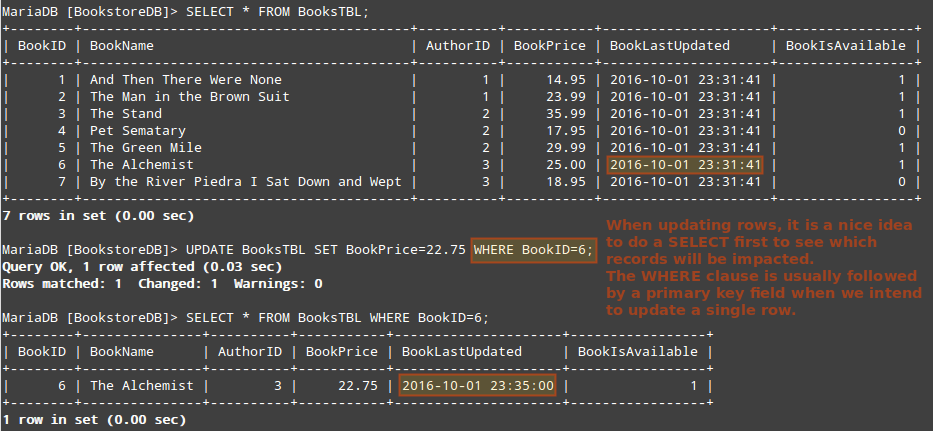Screen dimensions: 933x431
Task: Click 'By the River Piedra I Sat Down and Wept'
Action: (245, 182)
